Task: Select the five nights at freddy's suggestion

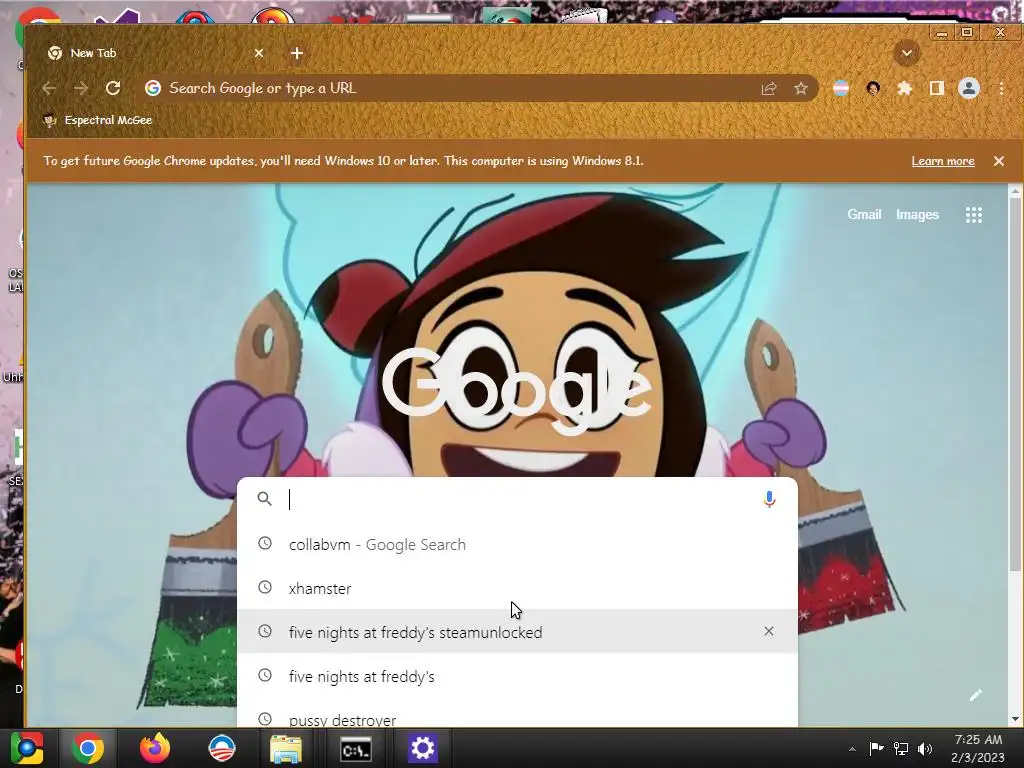Action: (x=517, y=676)
